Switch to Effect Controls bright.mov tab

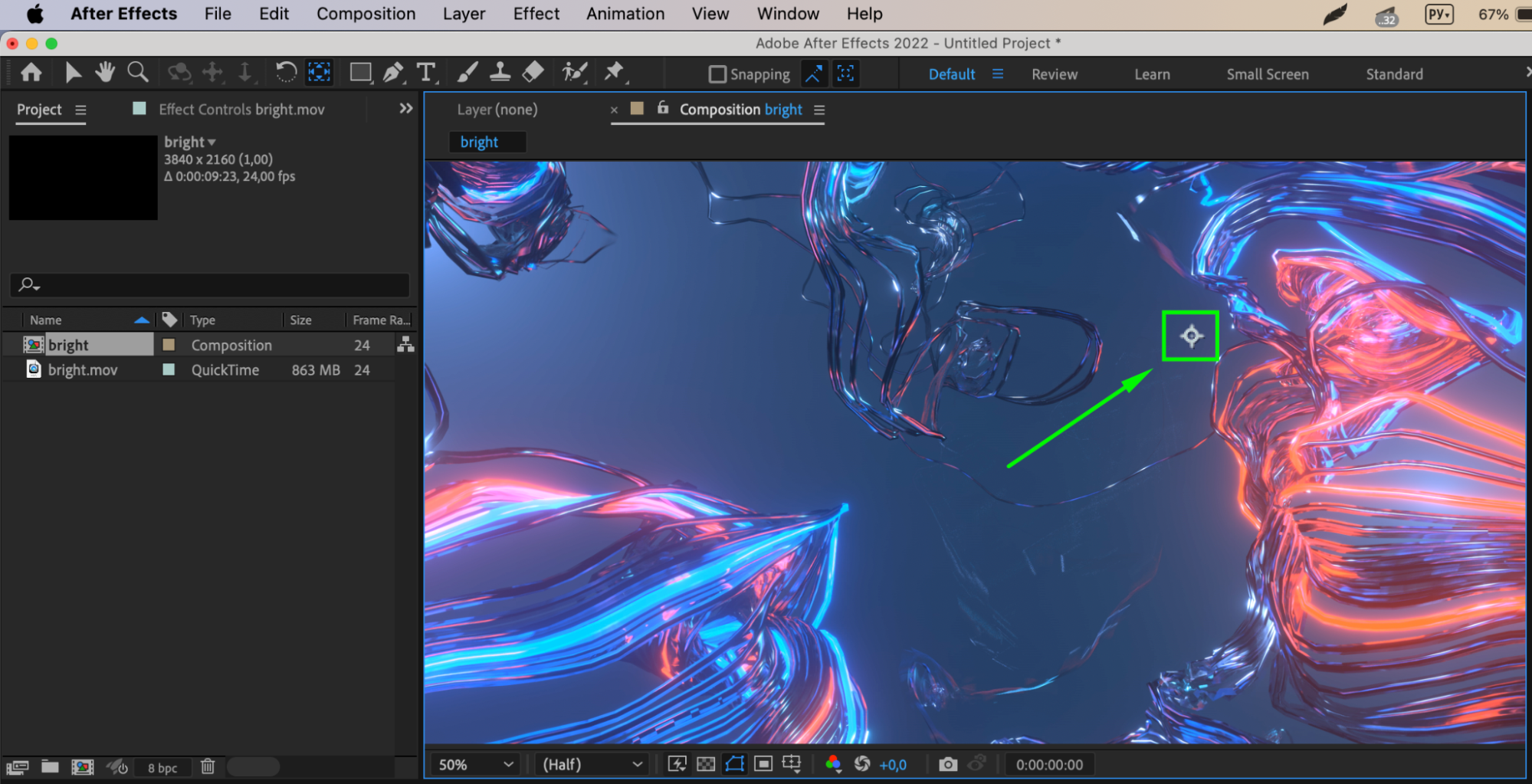coord(241,110)
